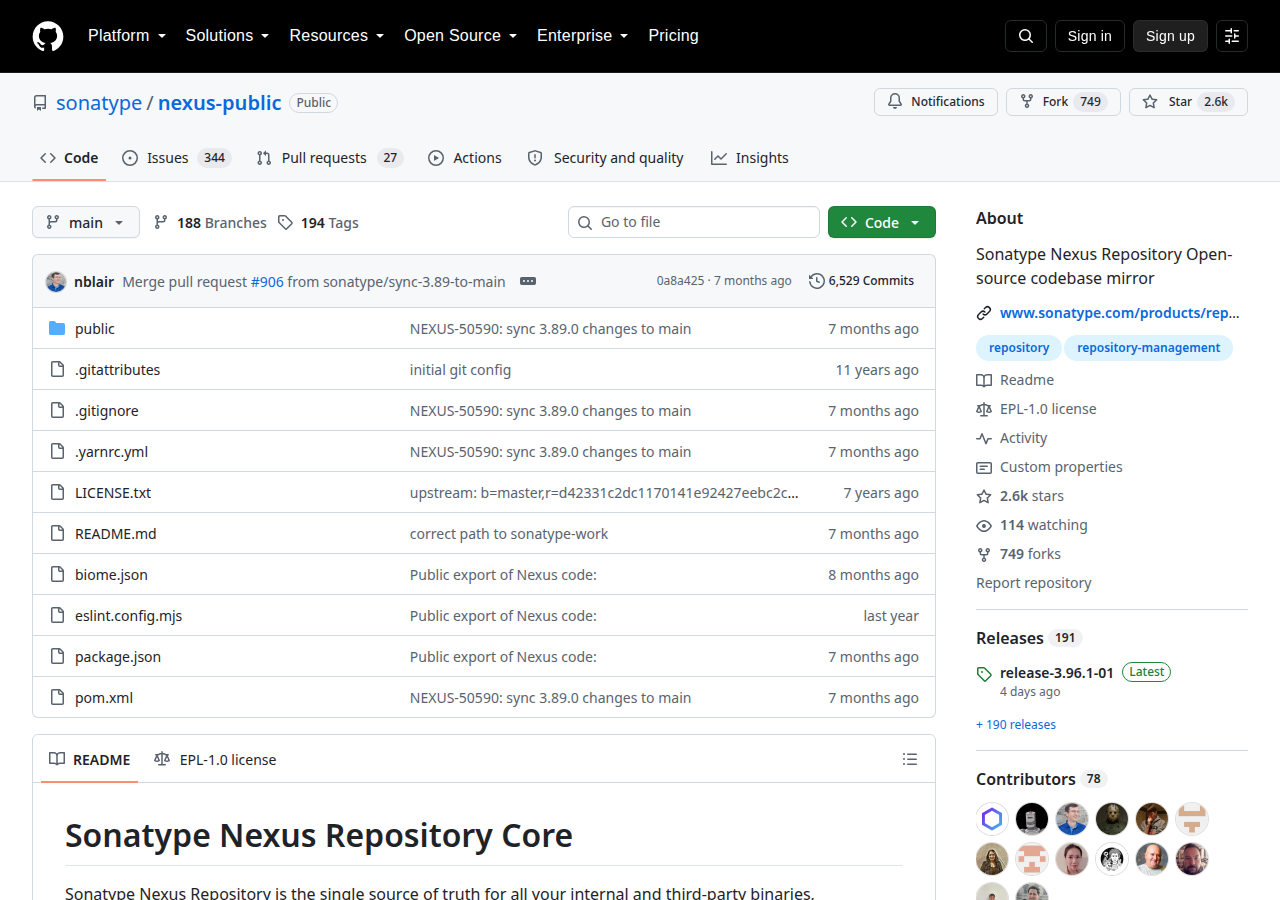The height and width of the screenshot is (900, 1280).
Task: Open the public folder
Action: click(x=95, y=329)
